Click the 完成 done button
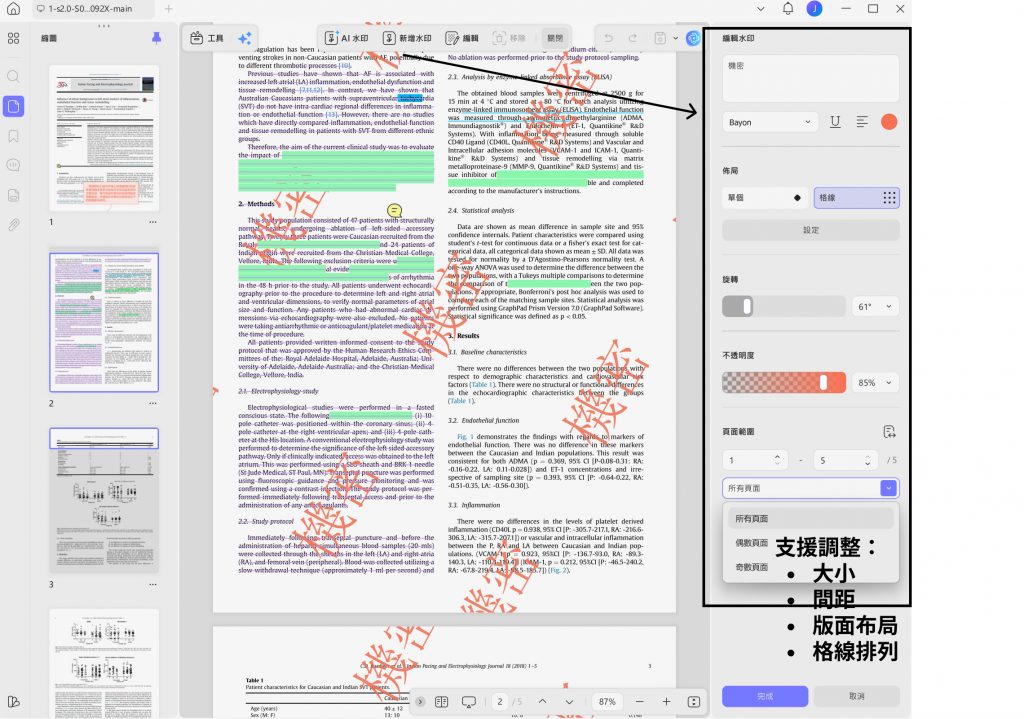Screen dimensions: 1024x719 (765, 696)
